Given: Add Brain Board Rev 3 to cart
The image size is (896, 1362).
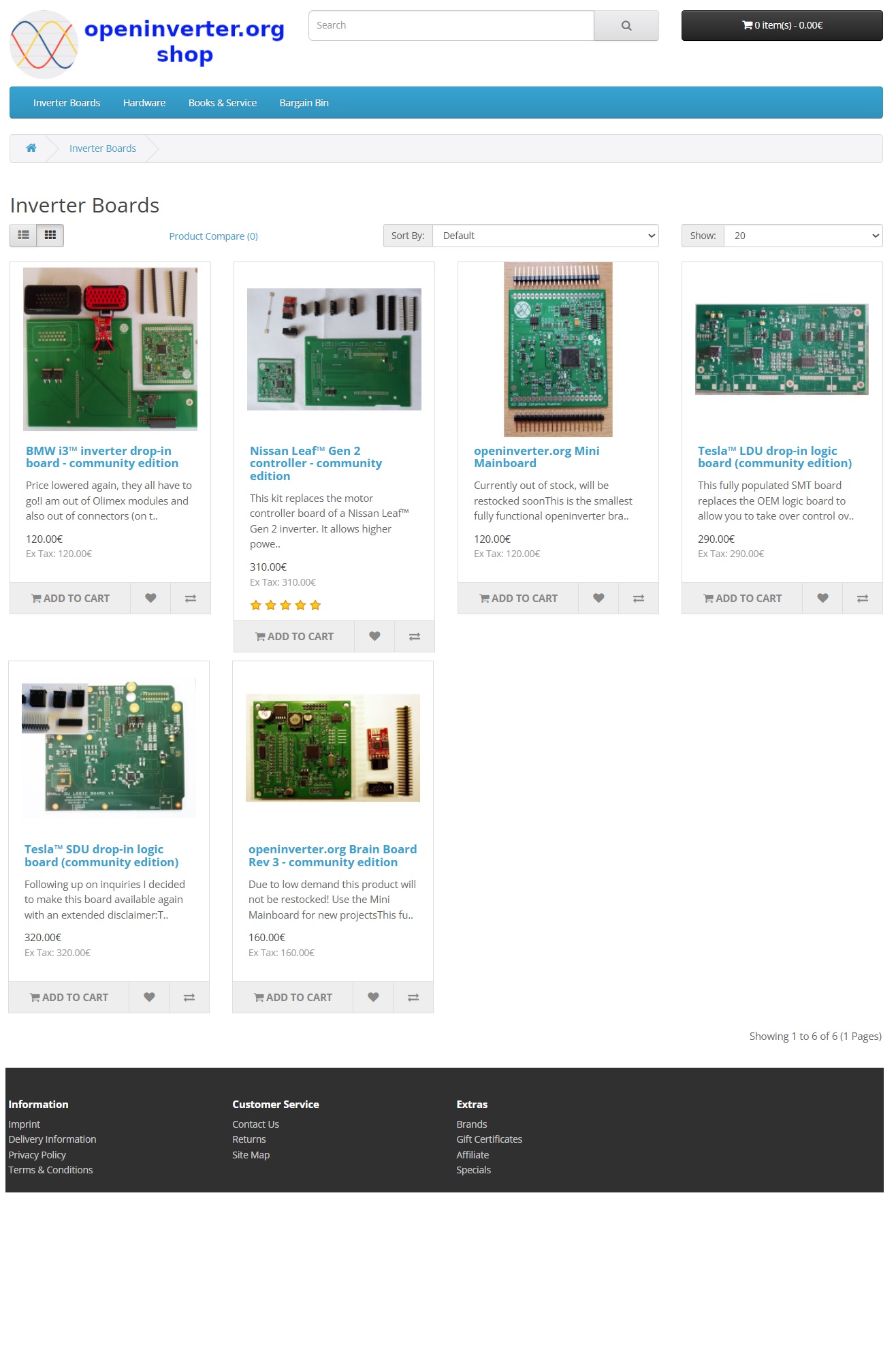Looking at the screenshot, I should click(293, 998).
